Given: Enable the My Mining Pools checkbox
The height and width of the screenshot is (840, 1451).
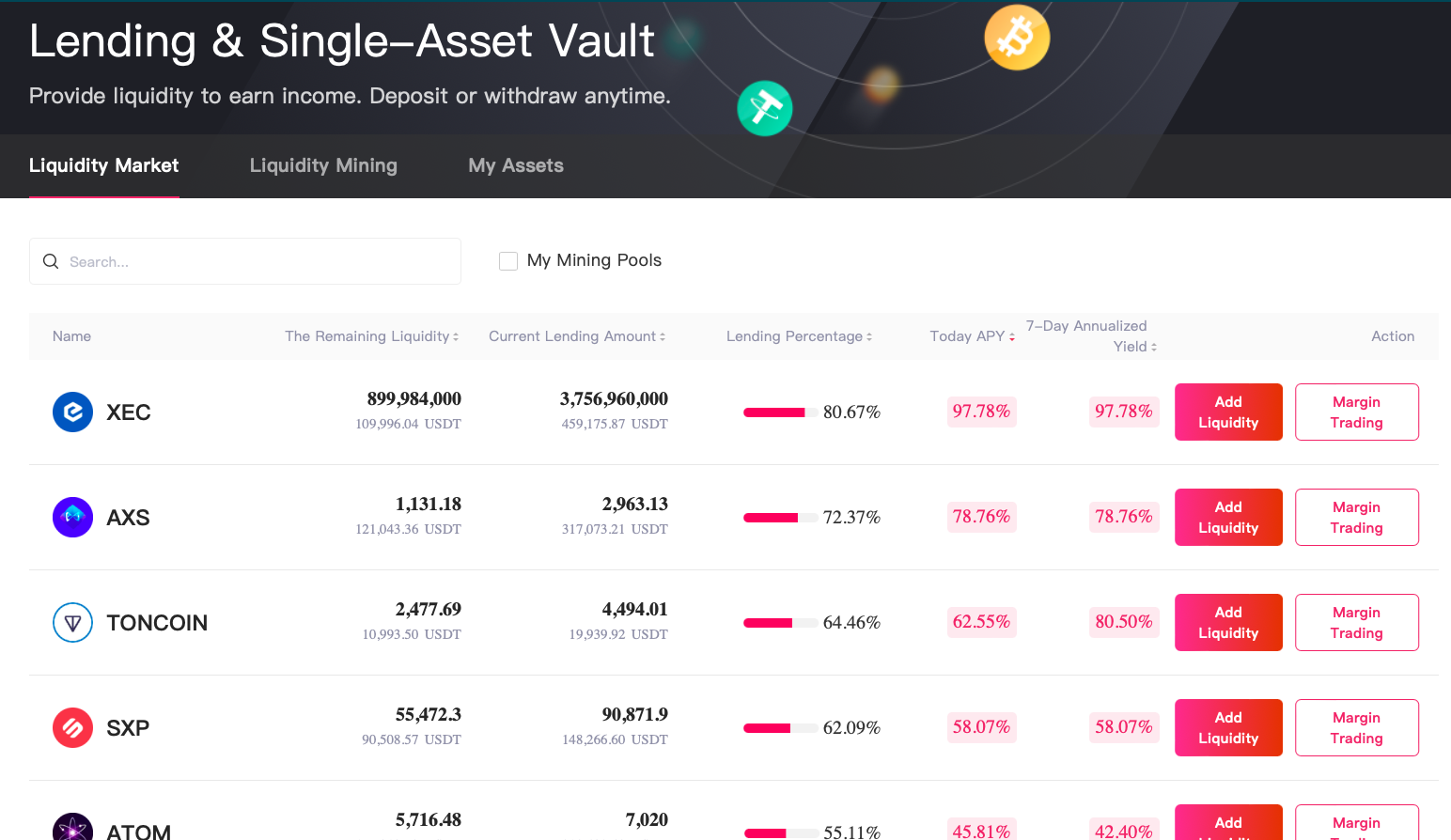Looking at the screenshot, I should (x=508, y=261).
